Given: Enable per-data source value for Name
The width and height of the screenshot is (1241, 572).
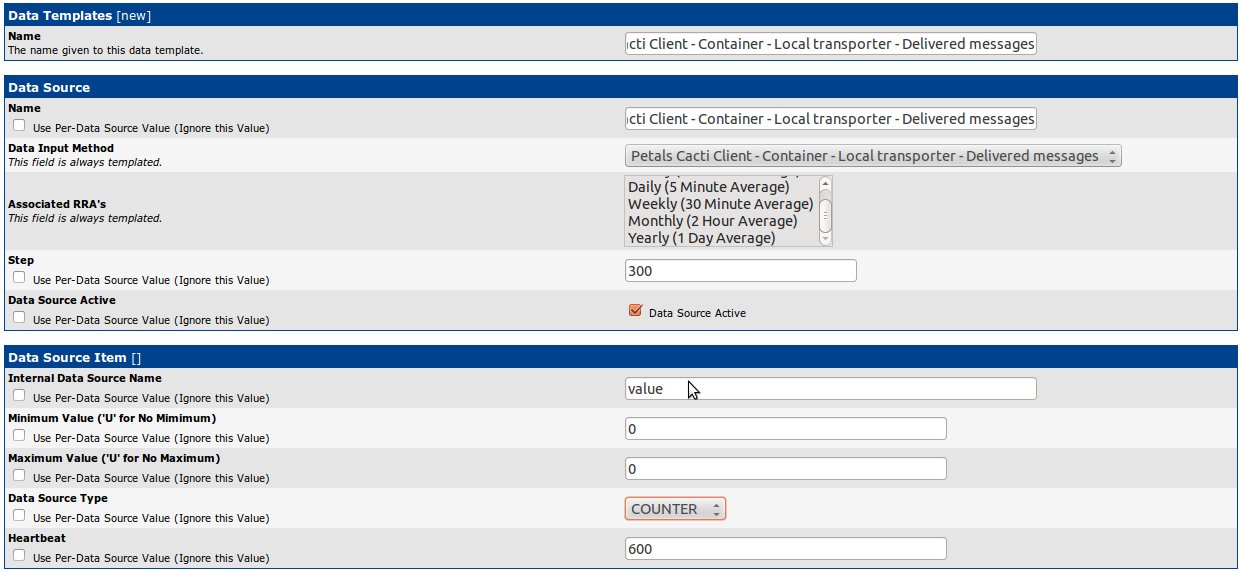Looking at the screenshot, I should (x=19, y=127).
